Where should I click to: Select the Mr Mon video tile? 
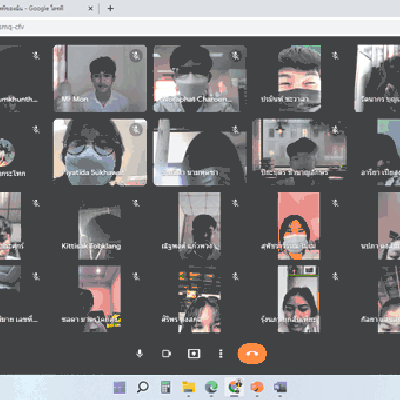(x=100, y=78)
